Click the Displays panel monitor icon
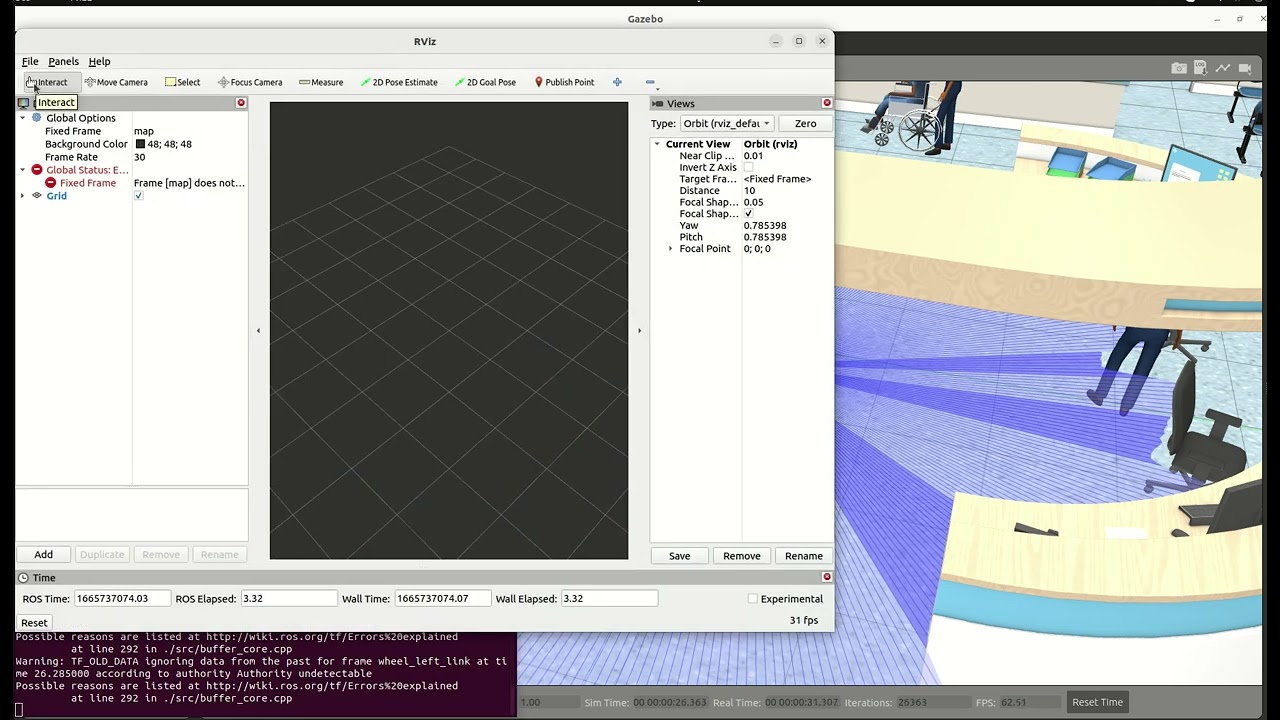 [x=23, y=103]
